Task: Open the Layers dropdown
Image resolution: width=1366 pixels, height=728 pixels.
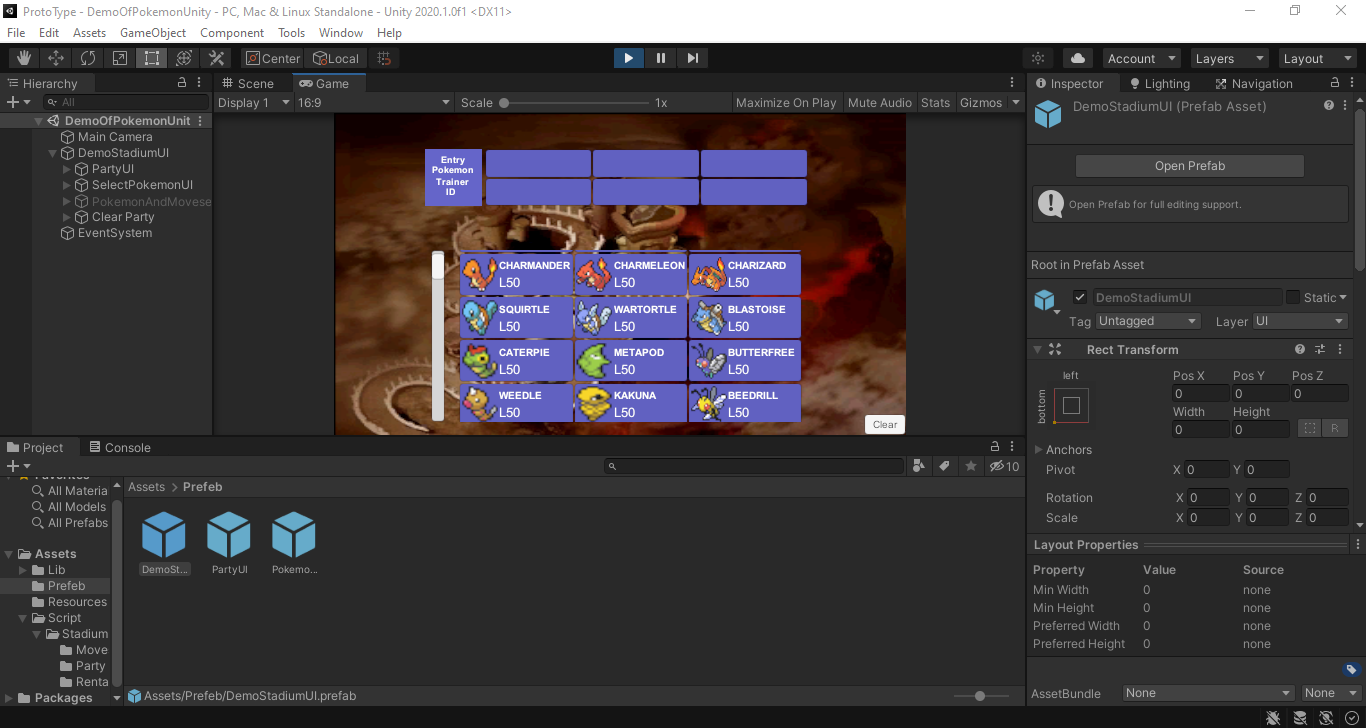Action: point(1228,58)
